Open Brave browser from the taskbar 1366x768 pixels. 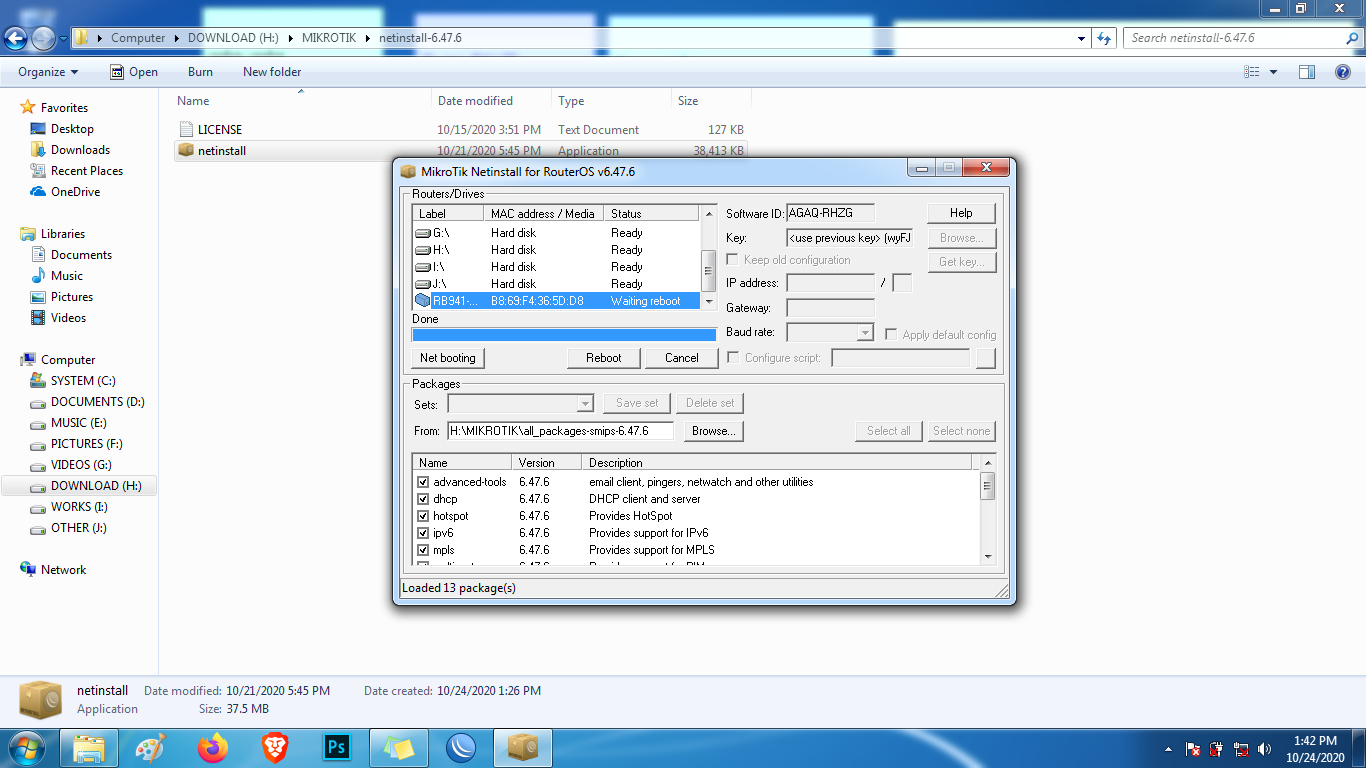(274, 748)
